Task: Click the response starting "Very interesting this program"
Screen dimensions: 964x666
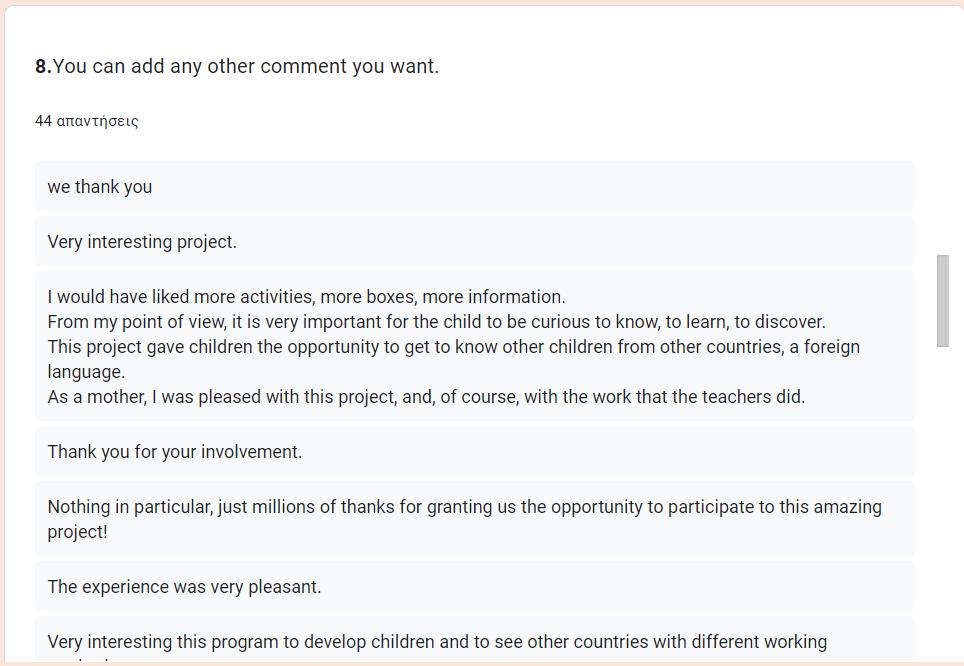Action: (x=437, y=642)
